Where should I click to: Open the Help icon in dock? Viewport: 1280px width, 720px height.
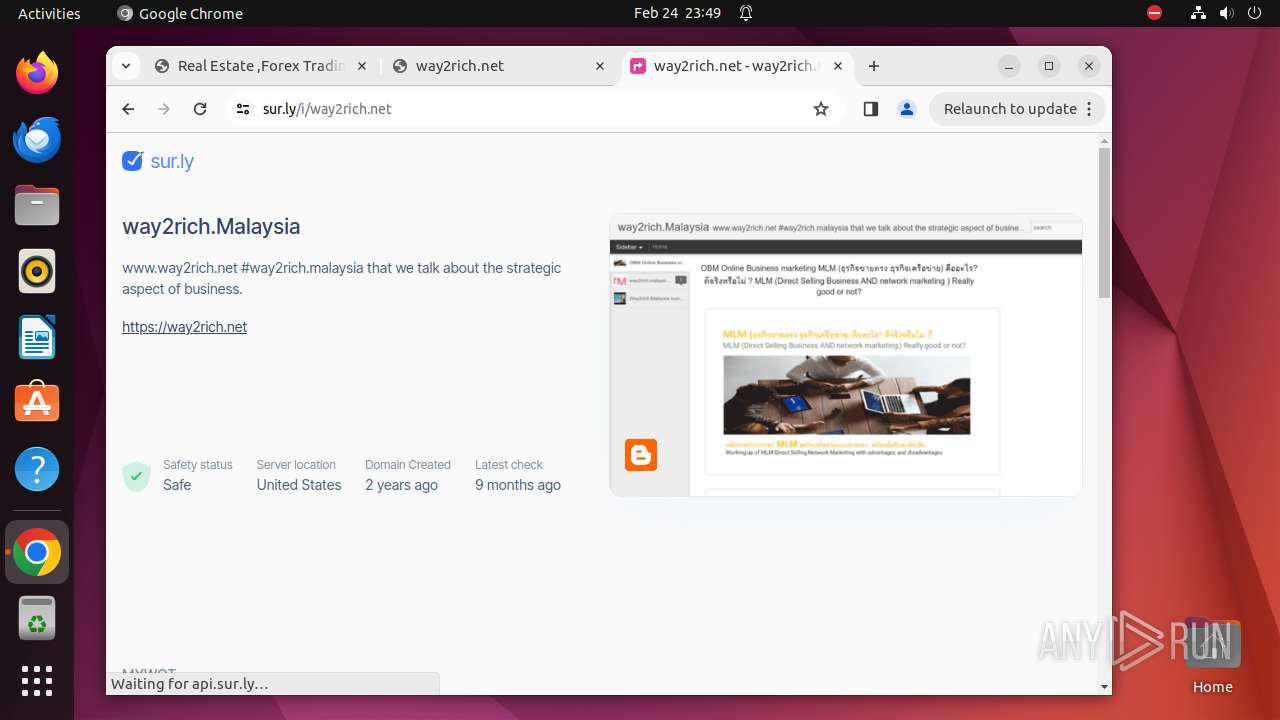(x=37, y=469)
